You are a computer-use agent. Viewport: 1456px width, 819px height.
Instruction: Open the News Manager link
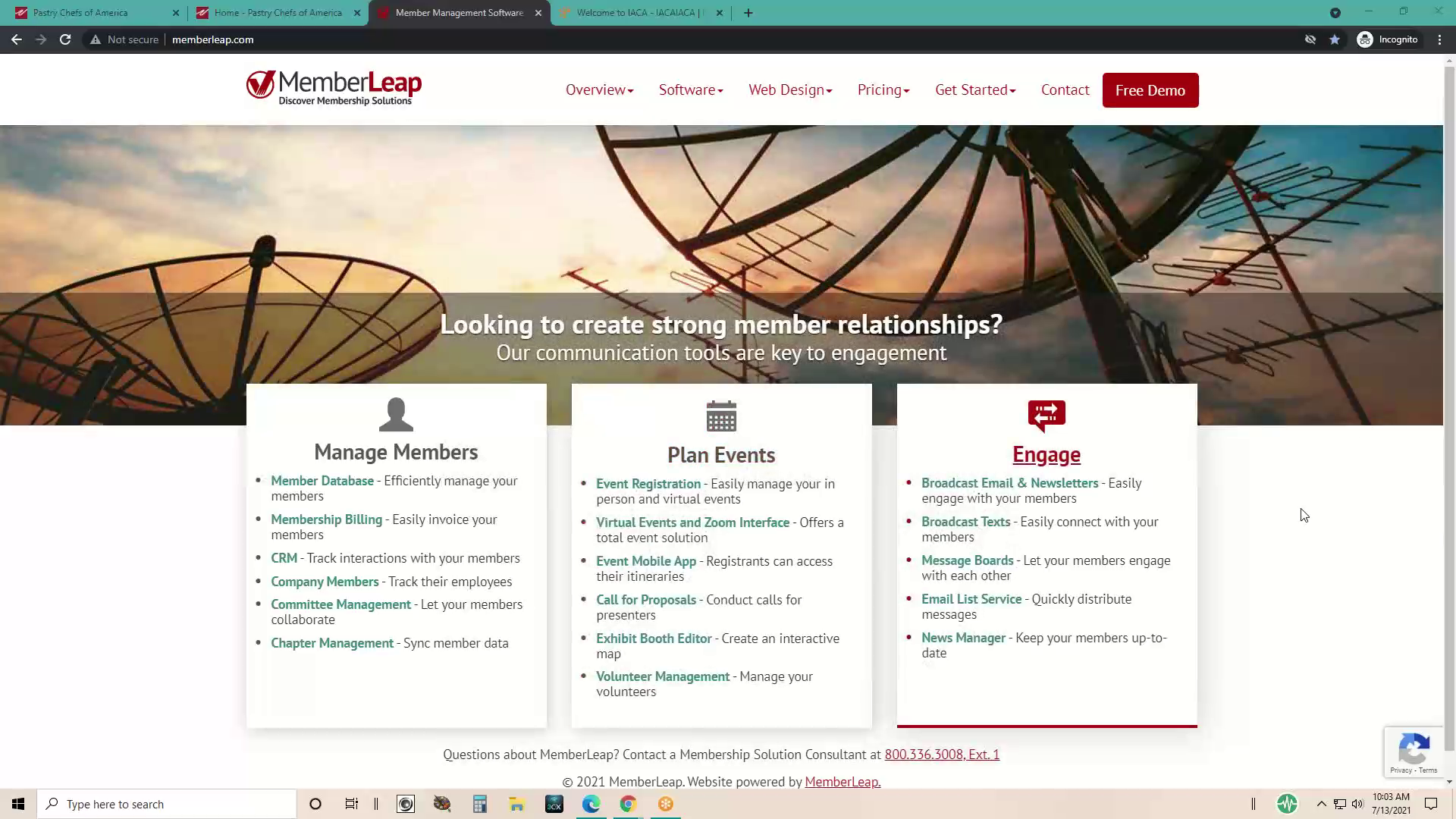tap(963, 638)
